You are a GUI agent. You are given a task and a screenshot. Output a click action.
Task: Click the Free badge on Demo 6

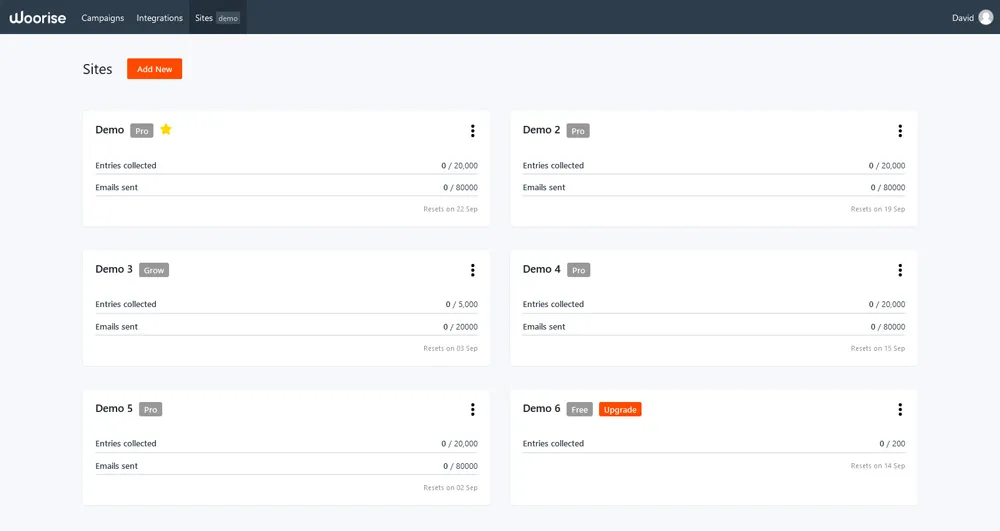(580, 410)
